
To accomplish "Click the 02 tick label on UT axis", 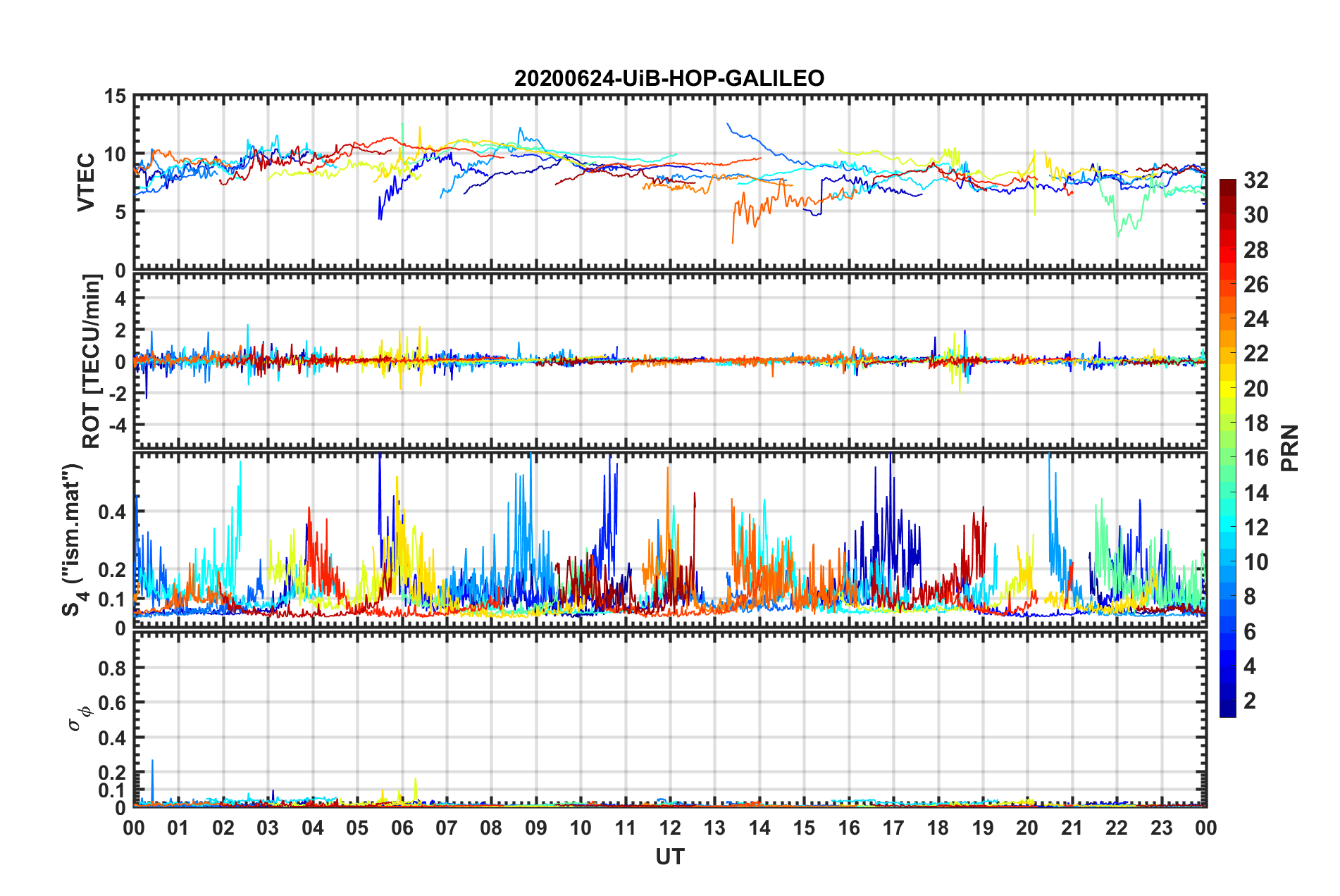I will pos(223,828).
